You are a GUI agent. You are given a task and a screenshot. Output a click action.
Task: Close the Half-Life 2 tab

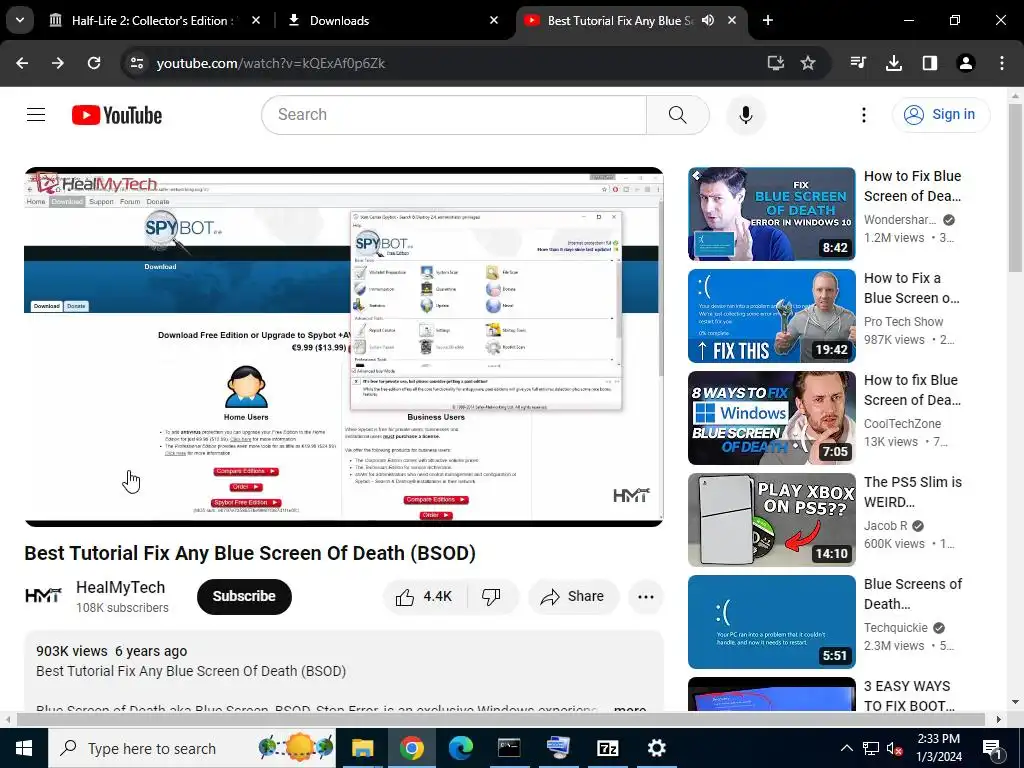[256, 20]
